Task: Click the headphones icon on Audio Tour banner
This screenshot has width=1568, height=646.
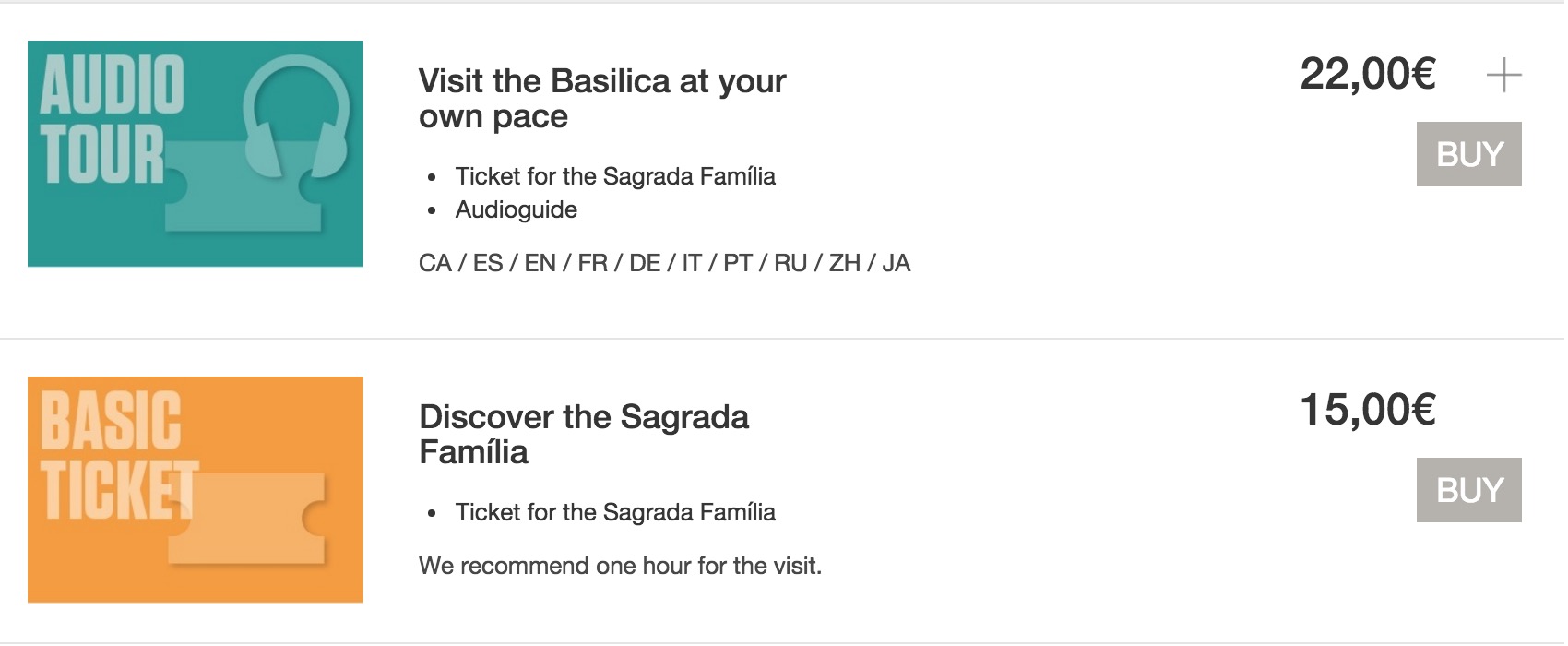Action: coord(295,115)
